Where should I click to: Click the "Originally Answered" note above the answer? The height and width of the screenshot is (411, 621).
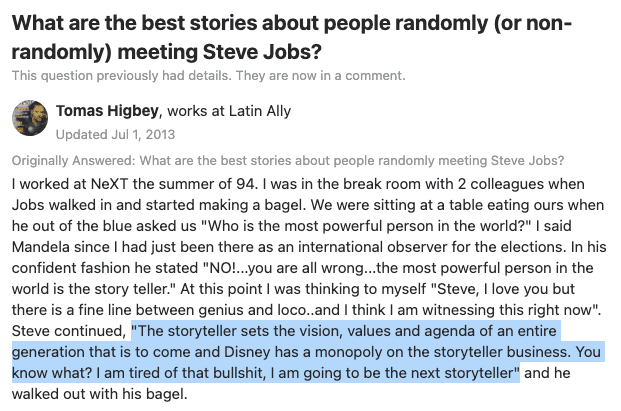(x=288, y=161)
